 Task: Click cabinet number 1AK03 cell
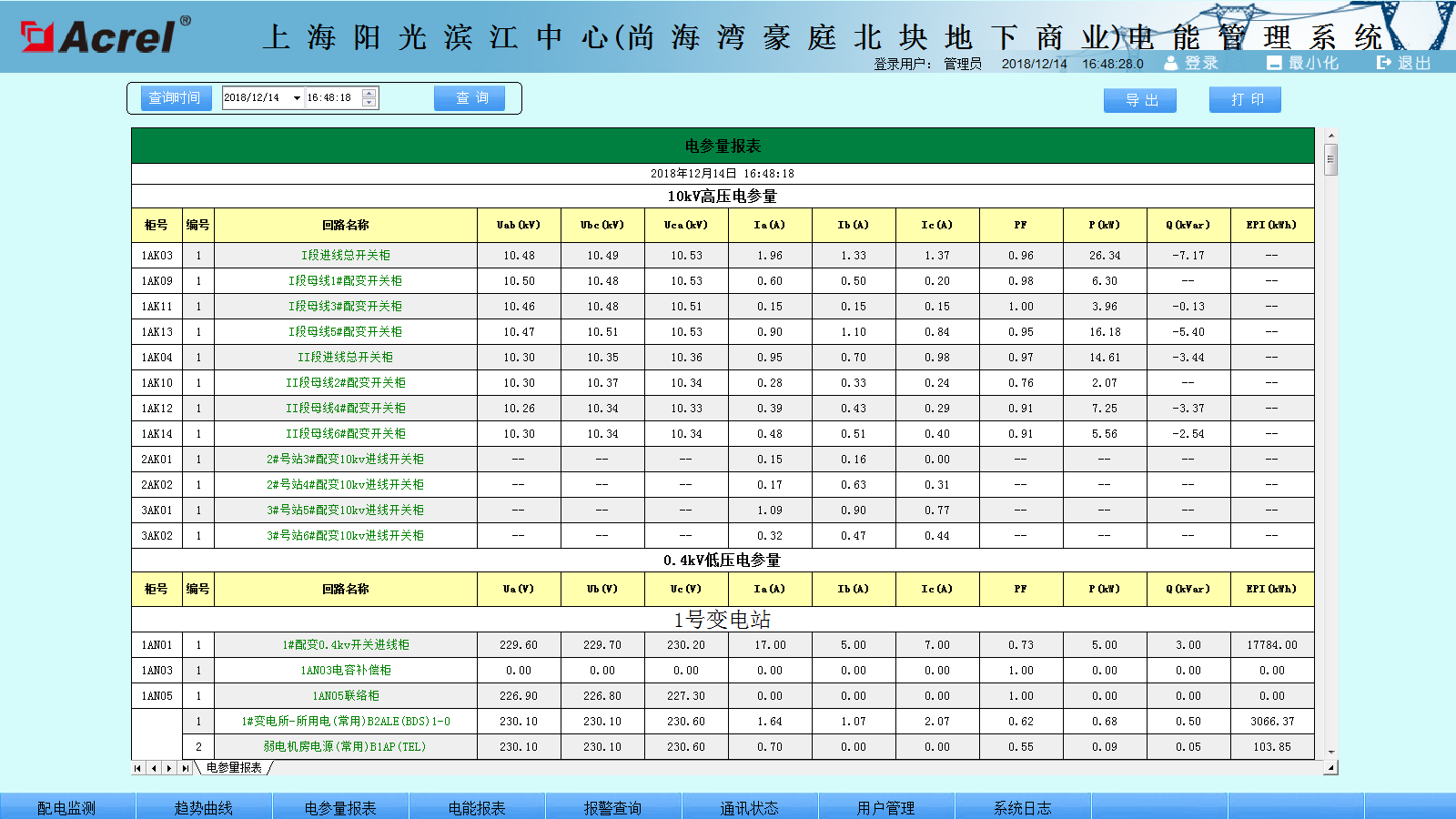[x=157, y=256]
